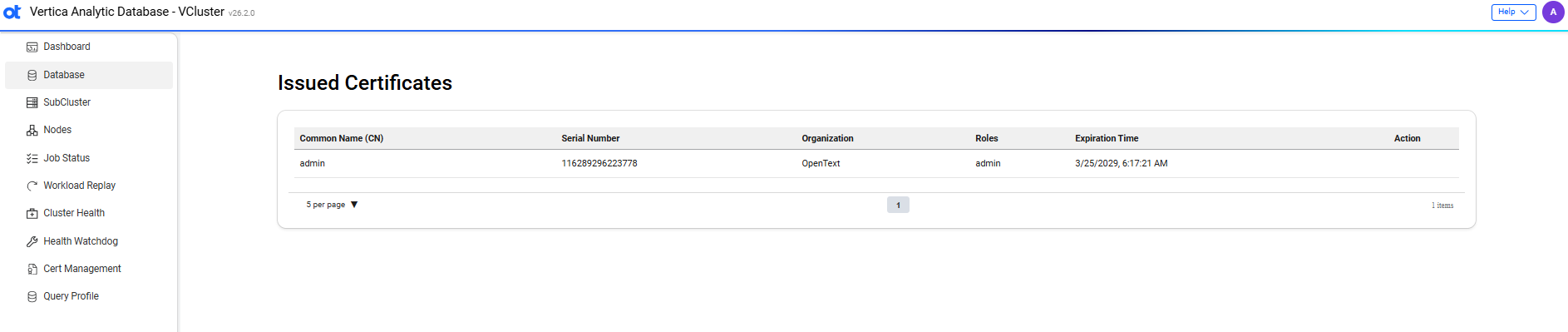Select page 1 in pagination
The width and height of the screenshot is (1568, 332).
[x=898, y=205]
